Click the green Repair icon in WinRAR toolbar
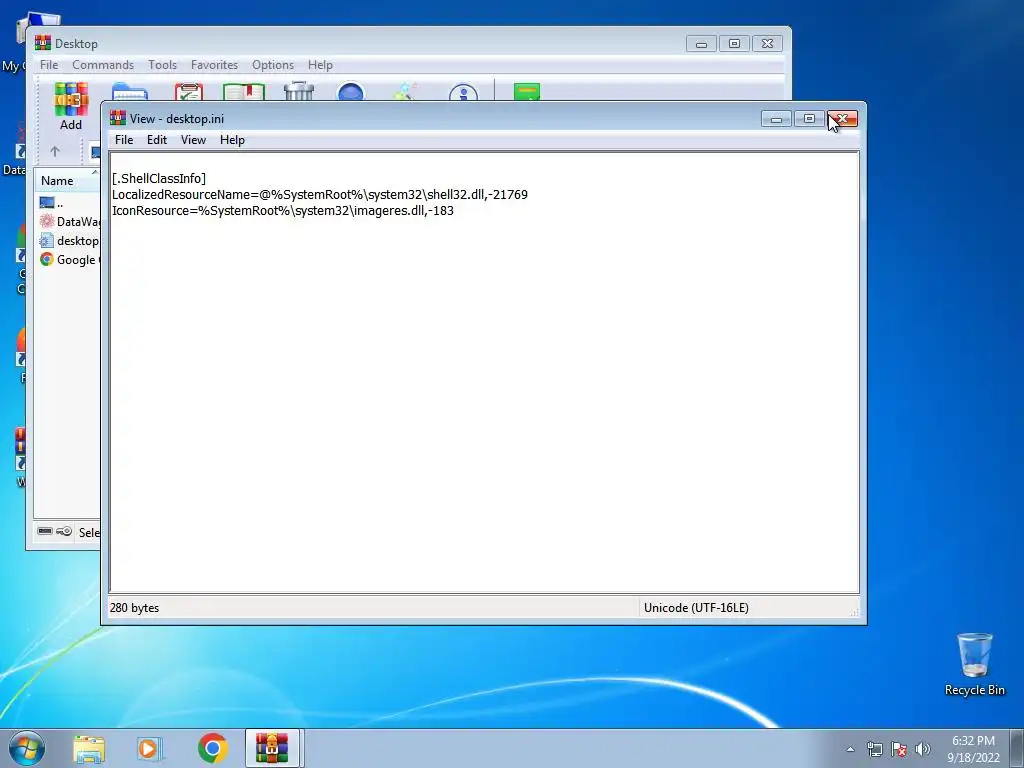 pos(527,92)
